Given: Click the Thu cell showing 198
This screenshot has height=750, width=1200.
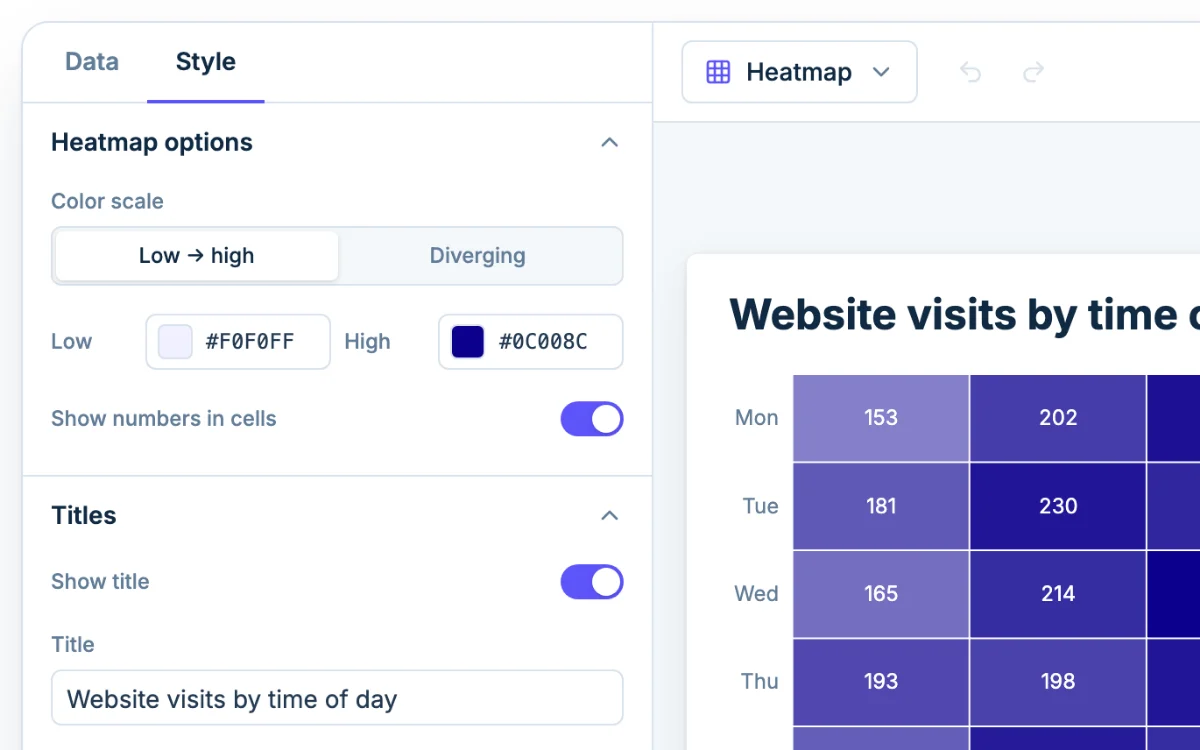Looking at the screenshot, I should pyautogui.click(x=1058, y=682).
